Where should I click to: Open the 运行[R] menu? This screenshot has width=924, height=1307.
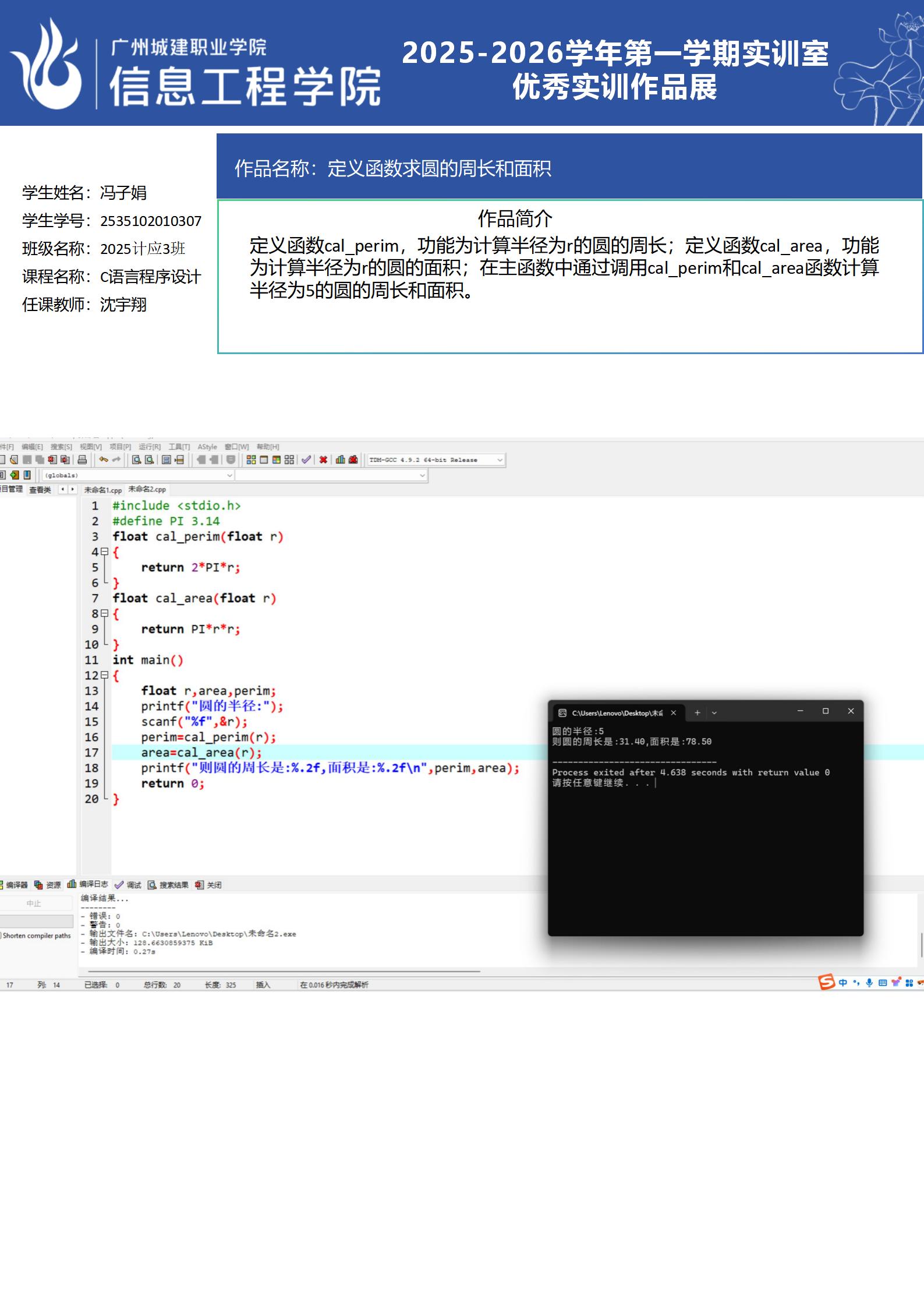(149, 447)
